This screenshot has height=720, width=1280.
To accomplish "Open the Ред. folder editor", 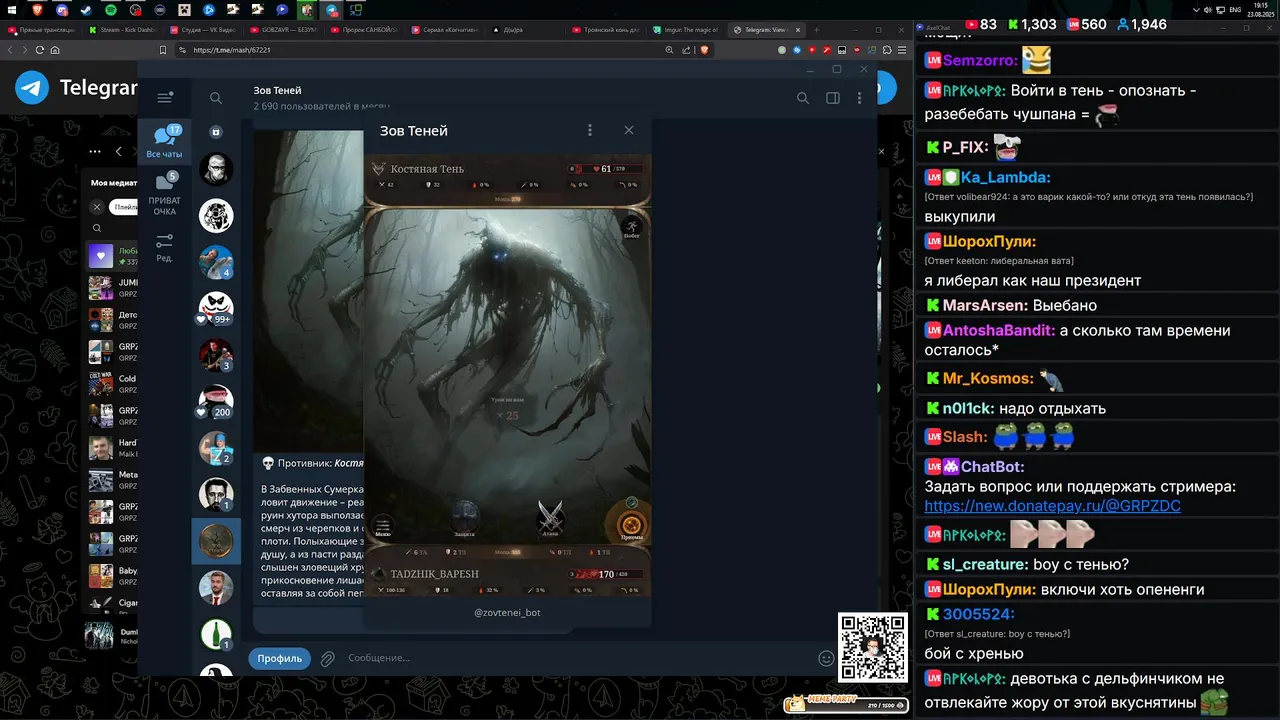I will click(165, 248).
